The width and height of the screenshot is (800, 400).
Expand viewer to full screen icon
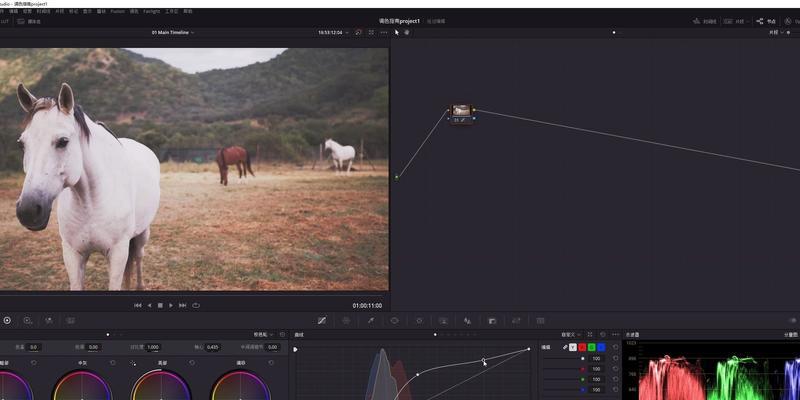pos(371,32)
